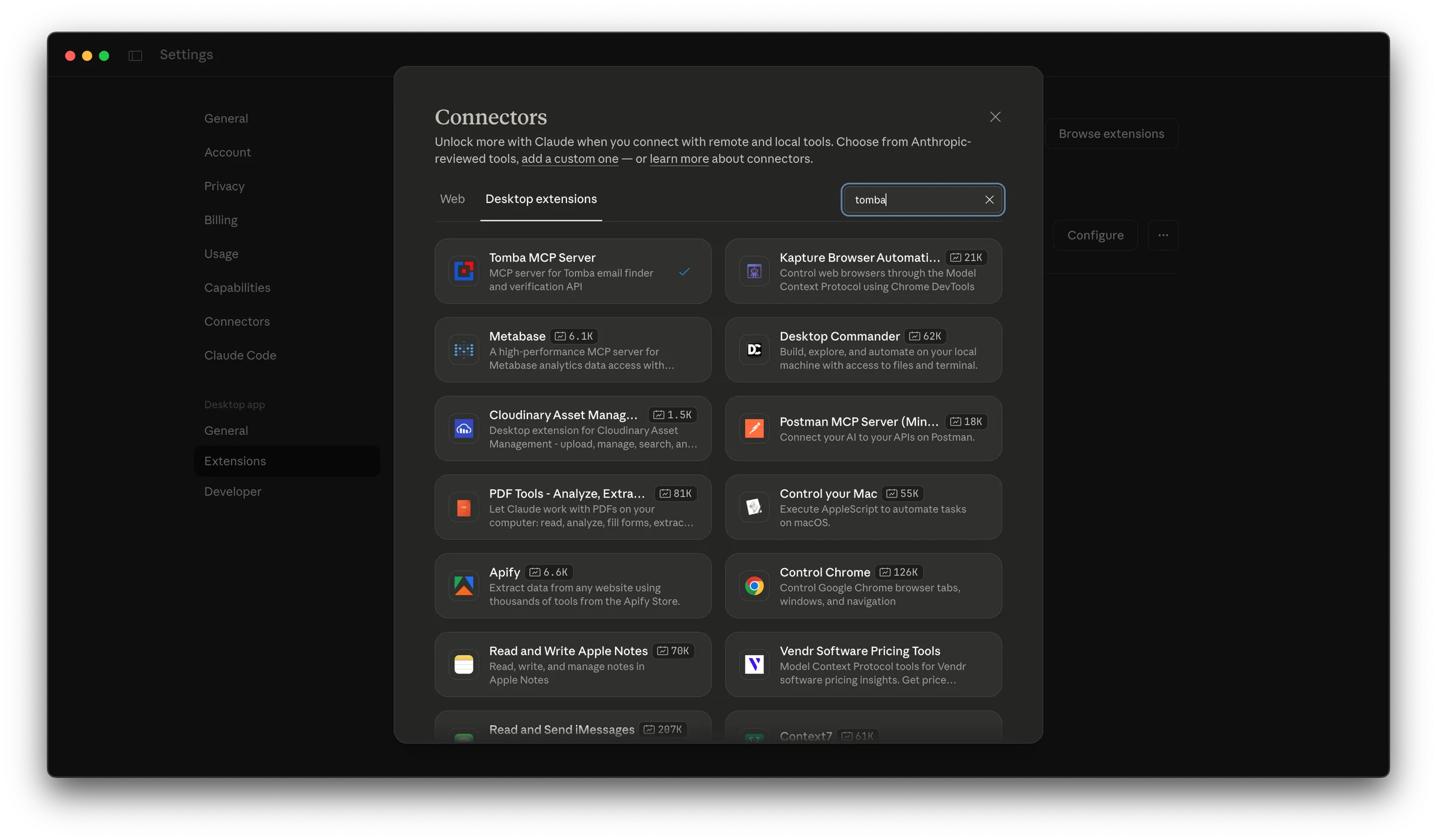The image size is (1437, 840).
Task: Click the Apple Notes notepad icon
Action: (463, 665)
